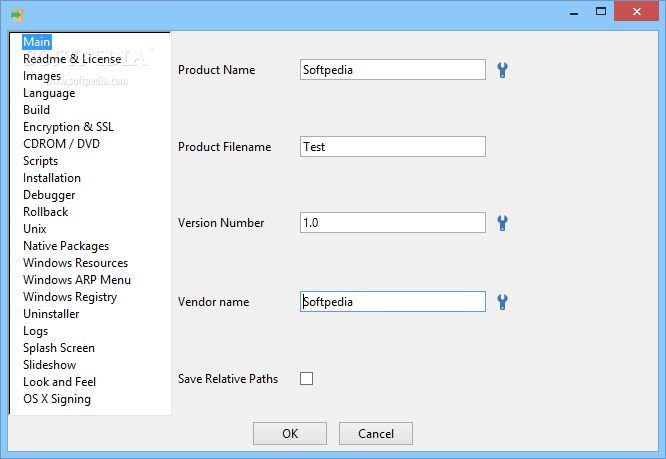Click the Cancel button

coord(376,434)
